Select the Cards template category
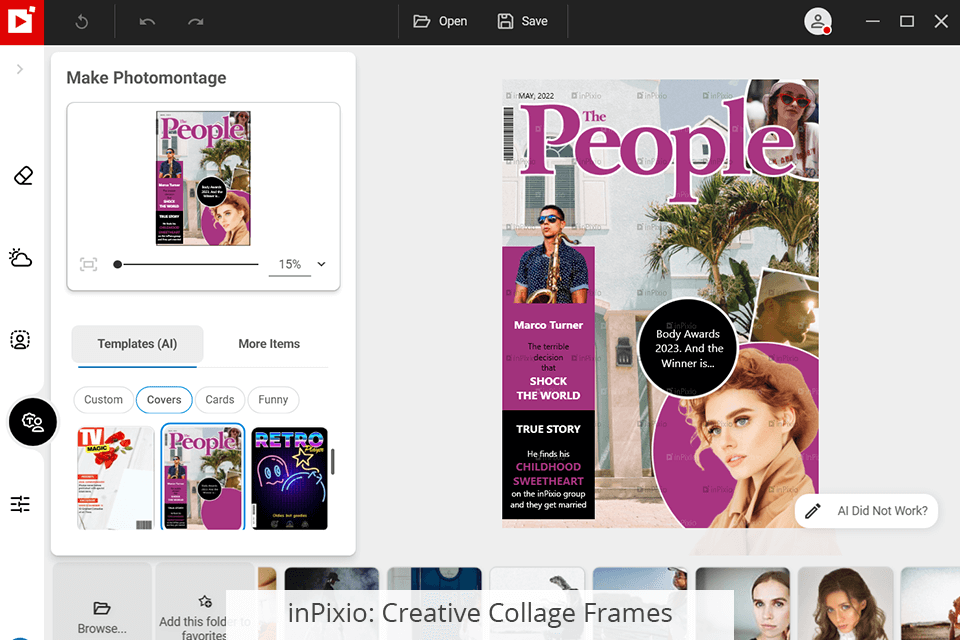960x640 pixels. pos(220,400)
